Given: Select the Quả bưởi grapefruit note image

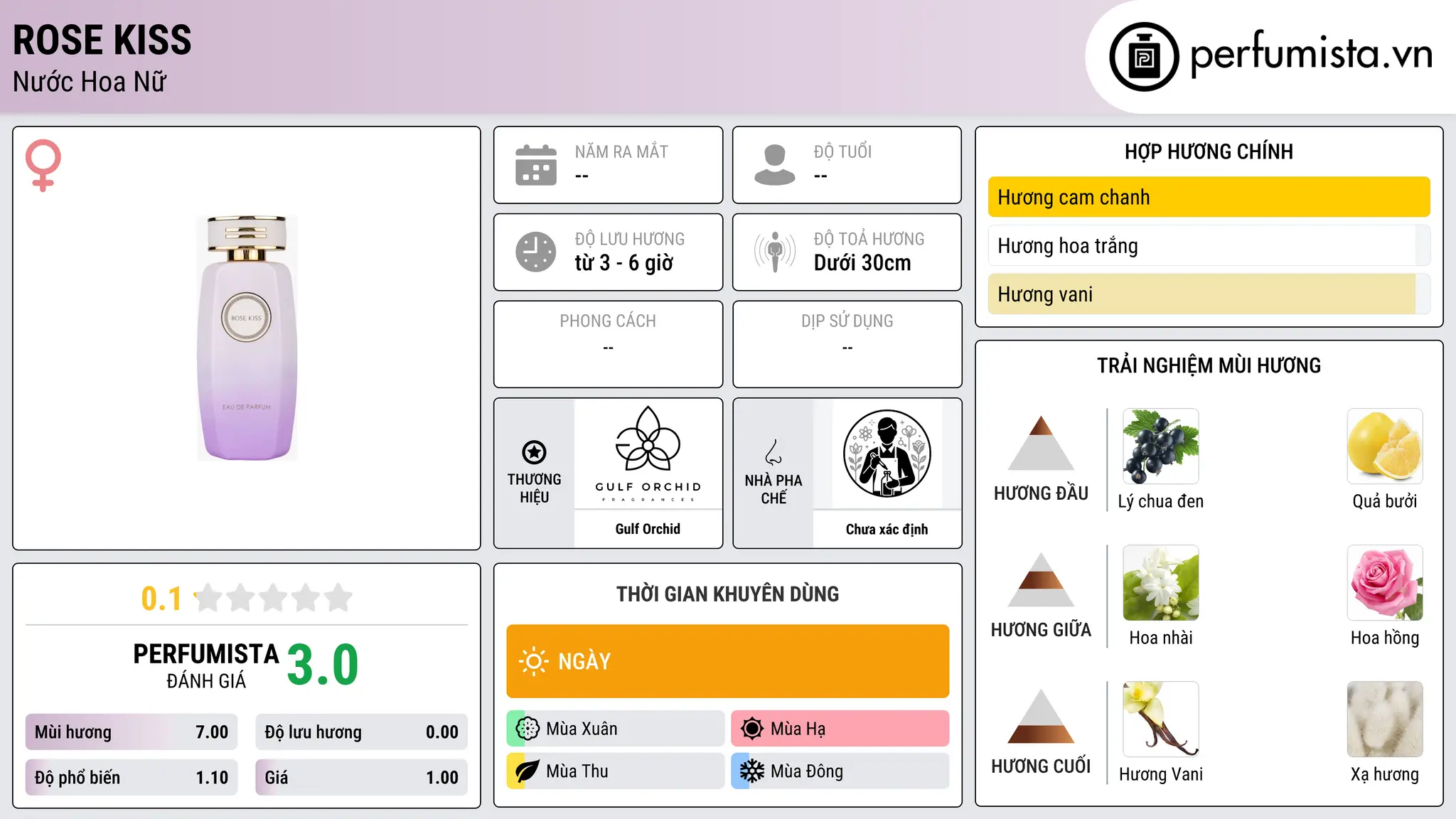Looking at the screenshot, I should point(1385,446).
